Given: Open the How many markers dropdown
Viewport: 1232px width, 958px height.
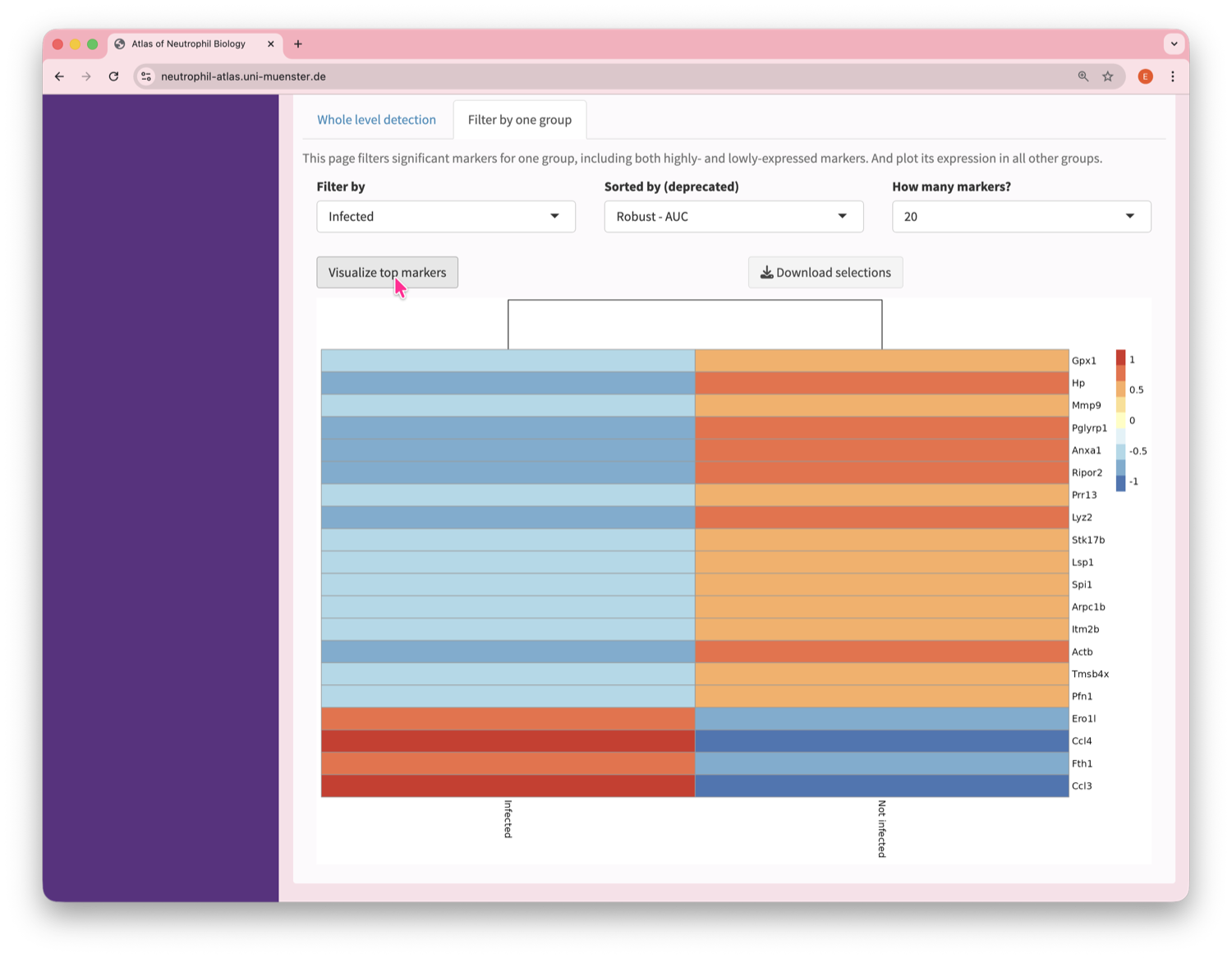Looking at the screenshot, I should click(x=1021, y=217).
